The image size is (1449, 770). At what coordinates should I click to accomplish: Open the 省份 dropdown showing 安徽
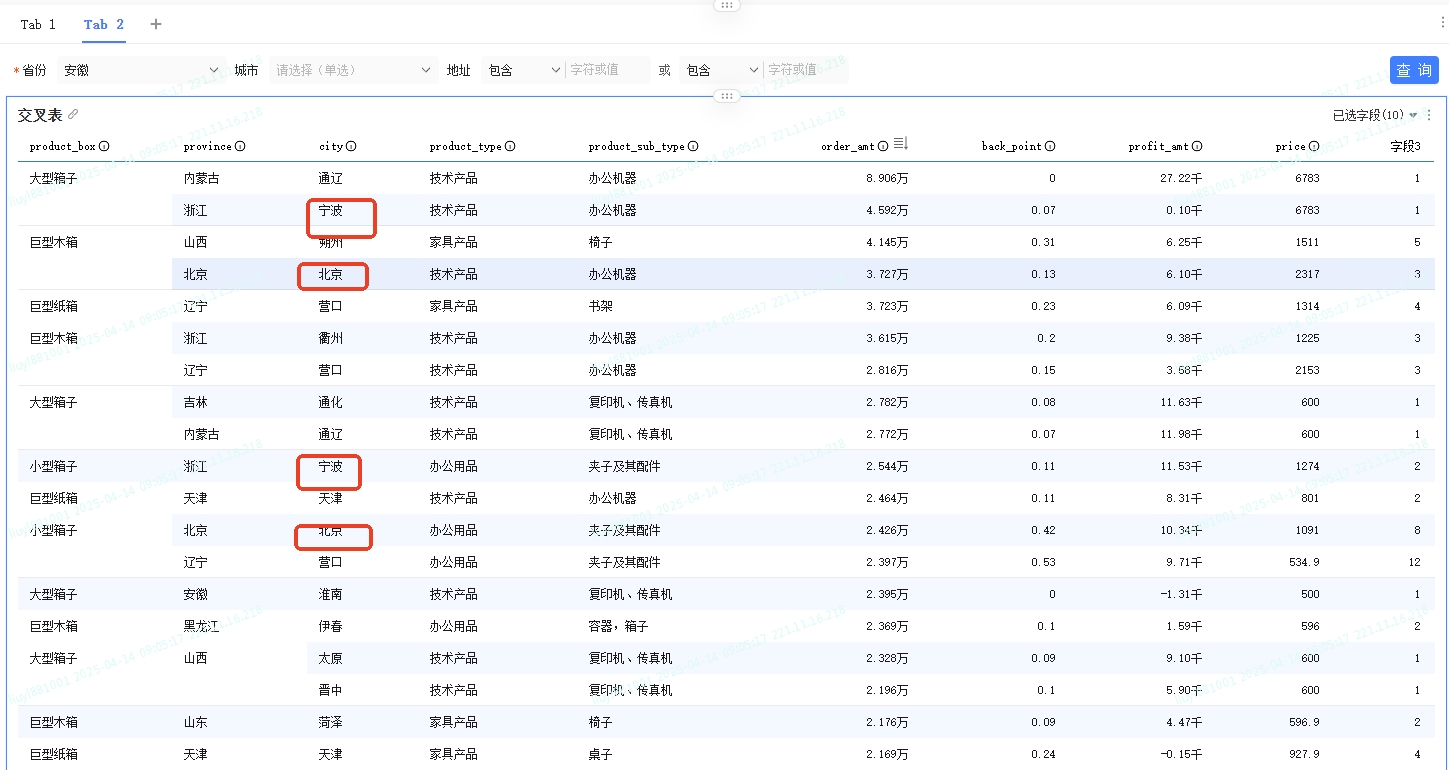tap(138, 70)
